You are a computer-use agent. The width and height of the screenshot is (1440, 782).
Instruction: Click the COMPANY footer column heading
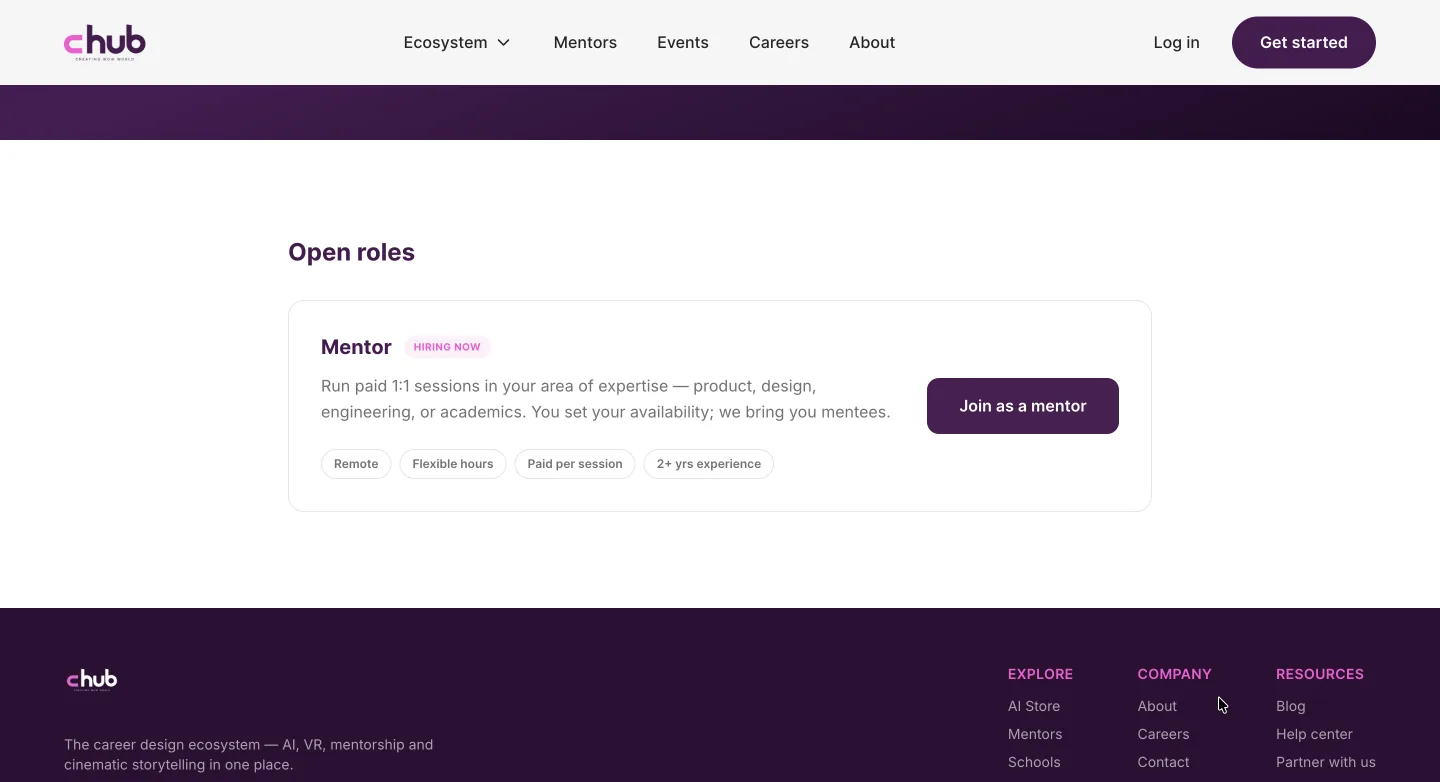(x=1174, y=674)
